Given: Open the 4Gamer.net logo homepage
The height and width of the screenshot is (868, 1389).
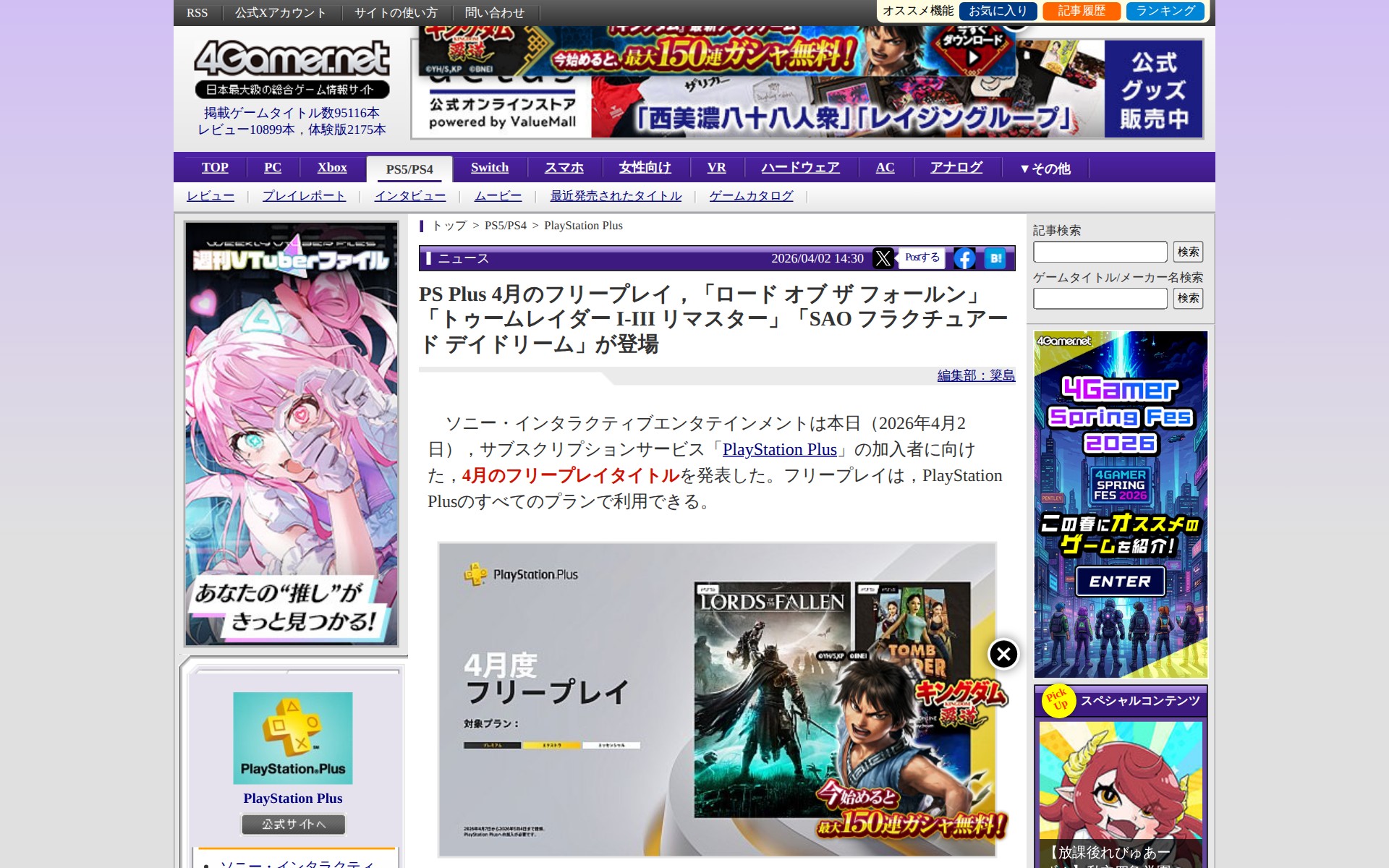Looking at the screenshot, I should click(292, 69).
